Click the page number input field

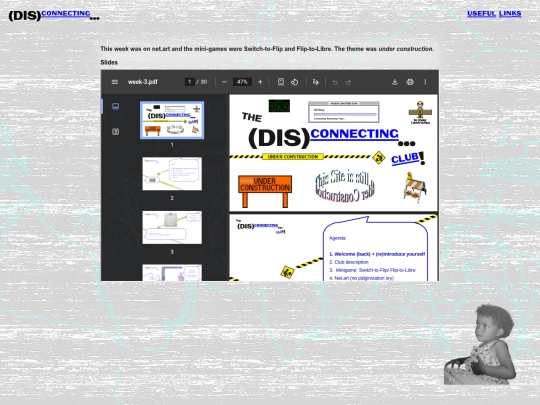click(x=189, y=82)
